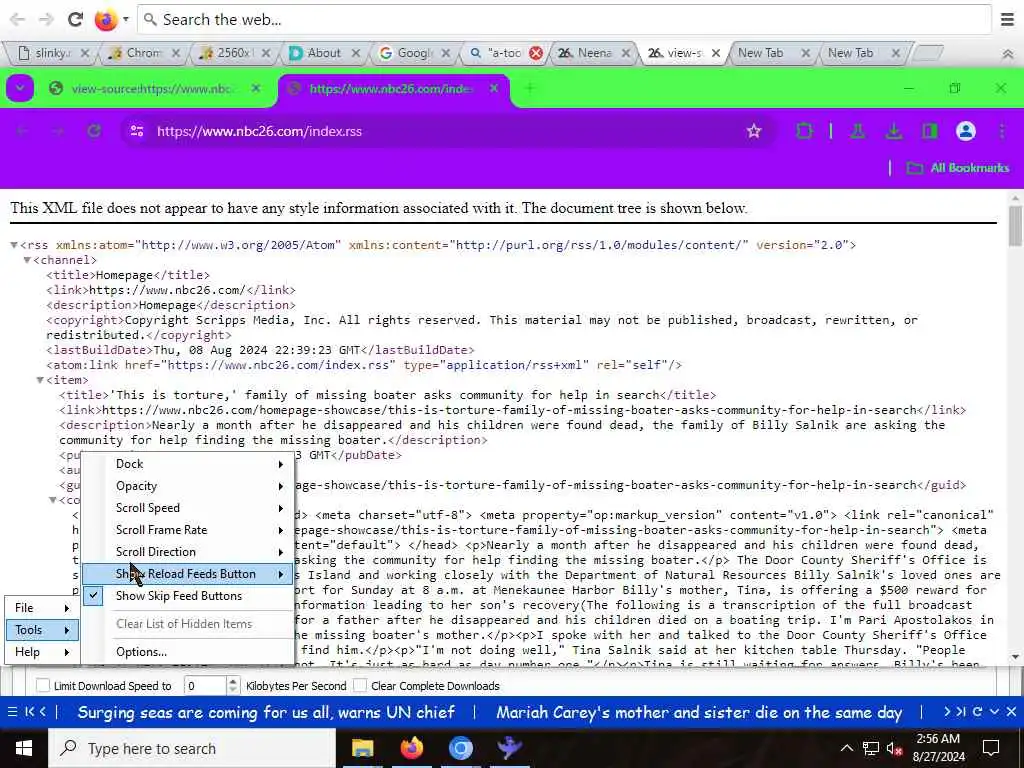The image size is (1024, 768).
Task: Open the Scroll Speed submenu
Action: [x=187, y=508]
